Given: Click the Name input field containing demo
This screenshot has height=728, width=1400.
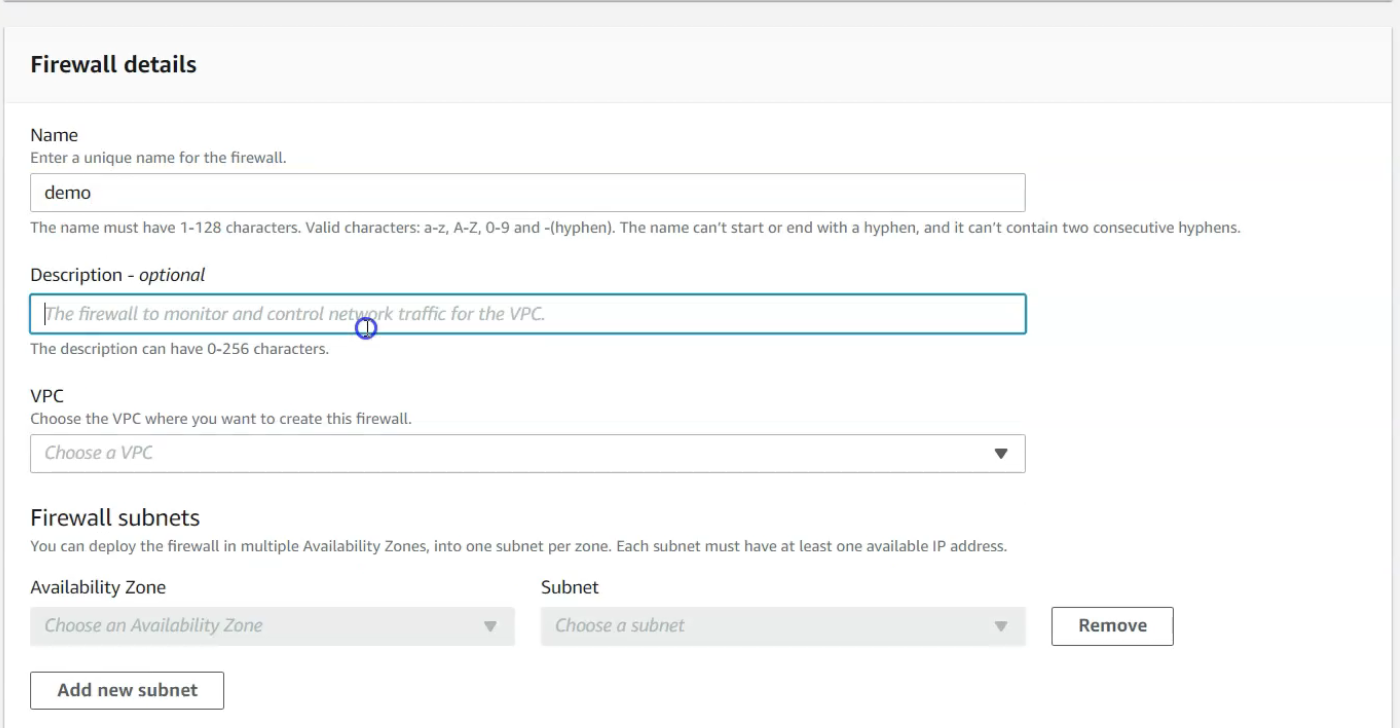Looking at the screenshot, I should pyautogui.click(x=527, y=192).
